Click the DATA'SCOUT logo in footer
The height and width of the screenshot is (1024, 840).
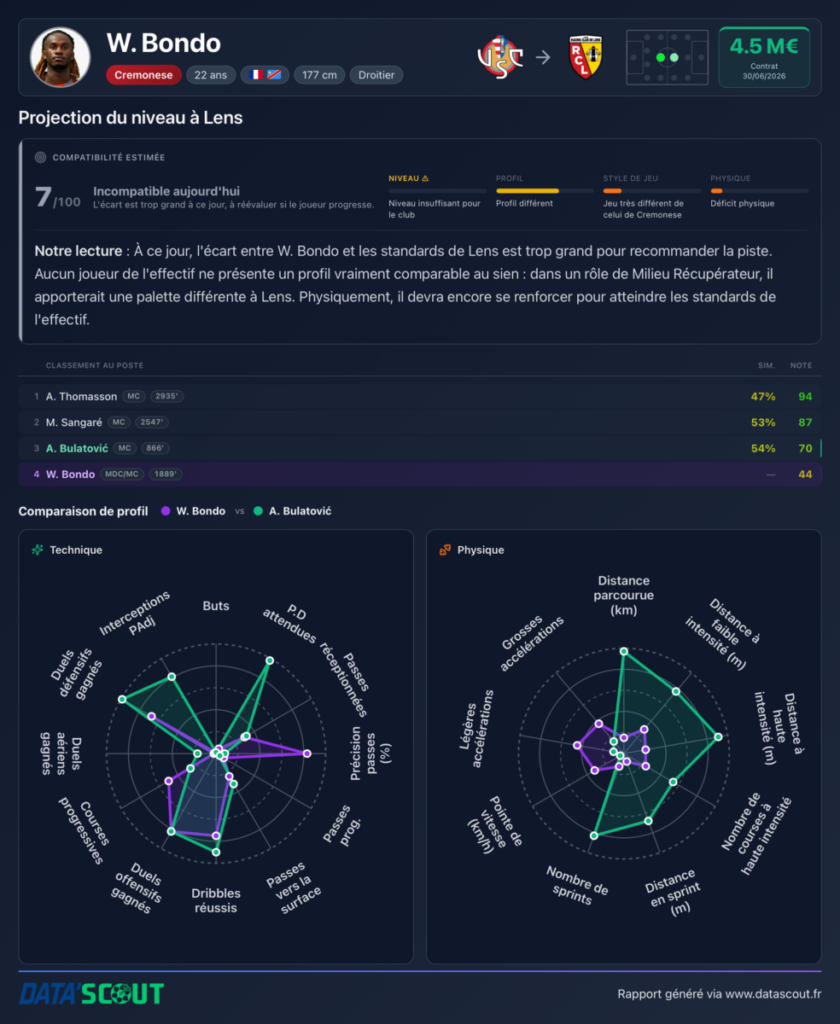91,994
